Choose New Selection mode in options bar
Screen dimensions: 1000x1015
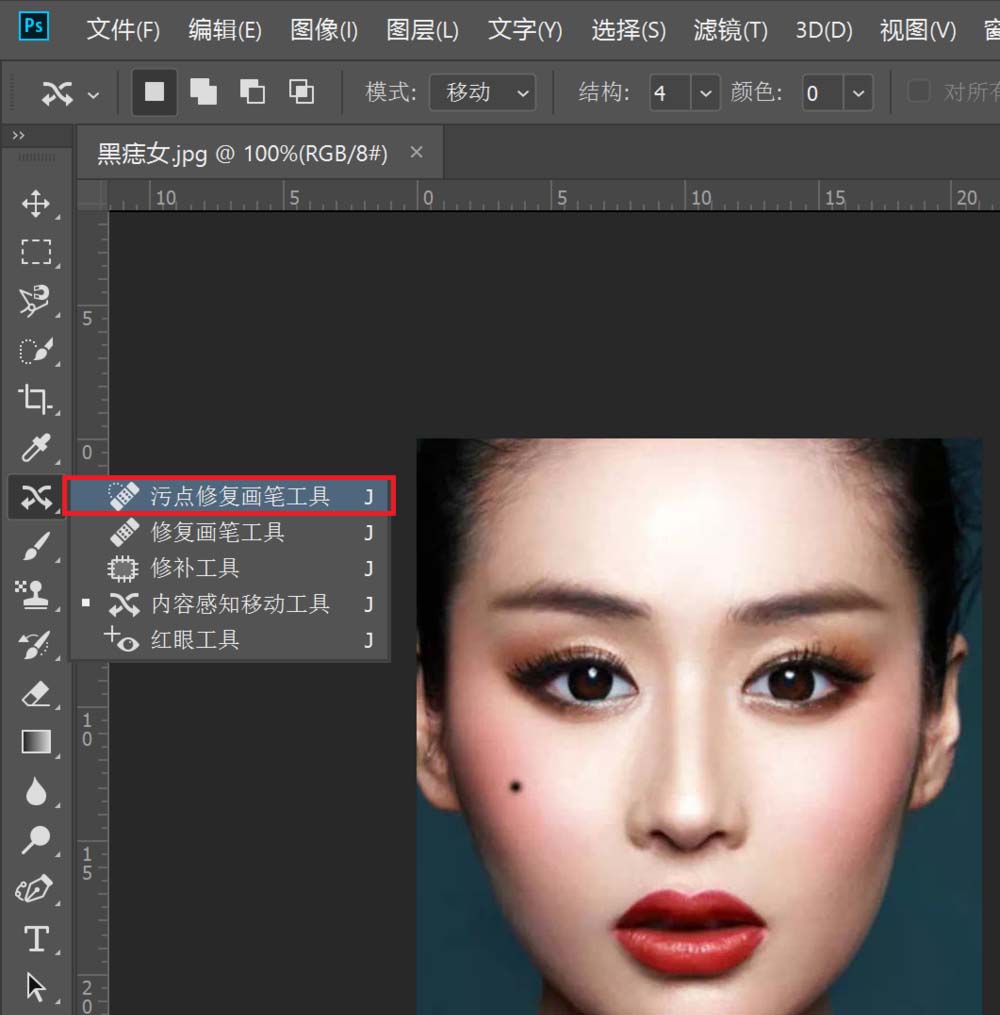[x=154, y=92]
